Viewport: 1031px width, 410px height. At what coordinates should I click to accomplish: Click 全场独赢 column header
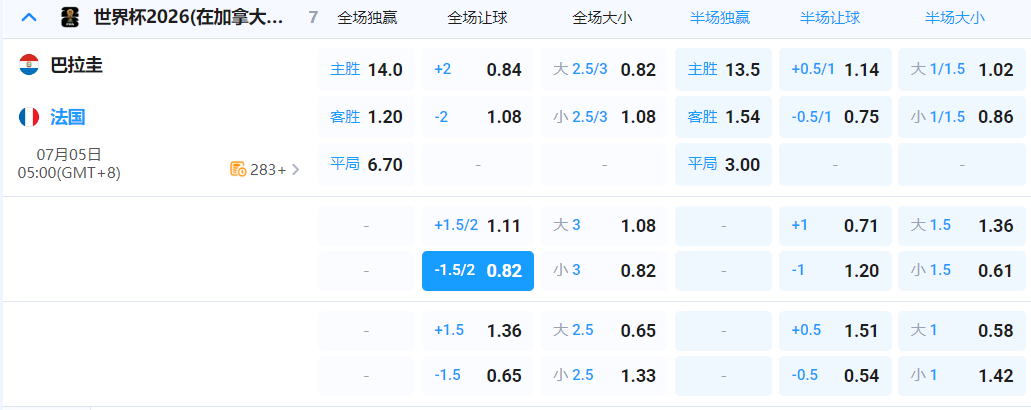coord(368,18)
